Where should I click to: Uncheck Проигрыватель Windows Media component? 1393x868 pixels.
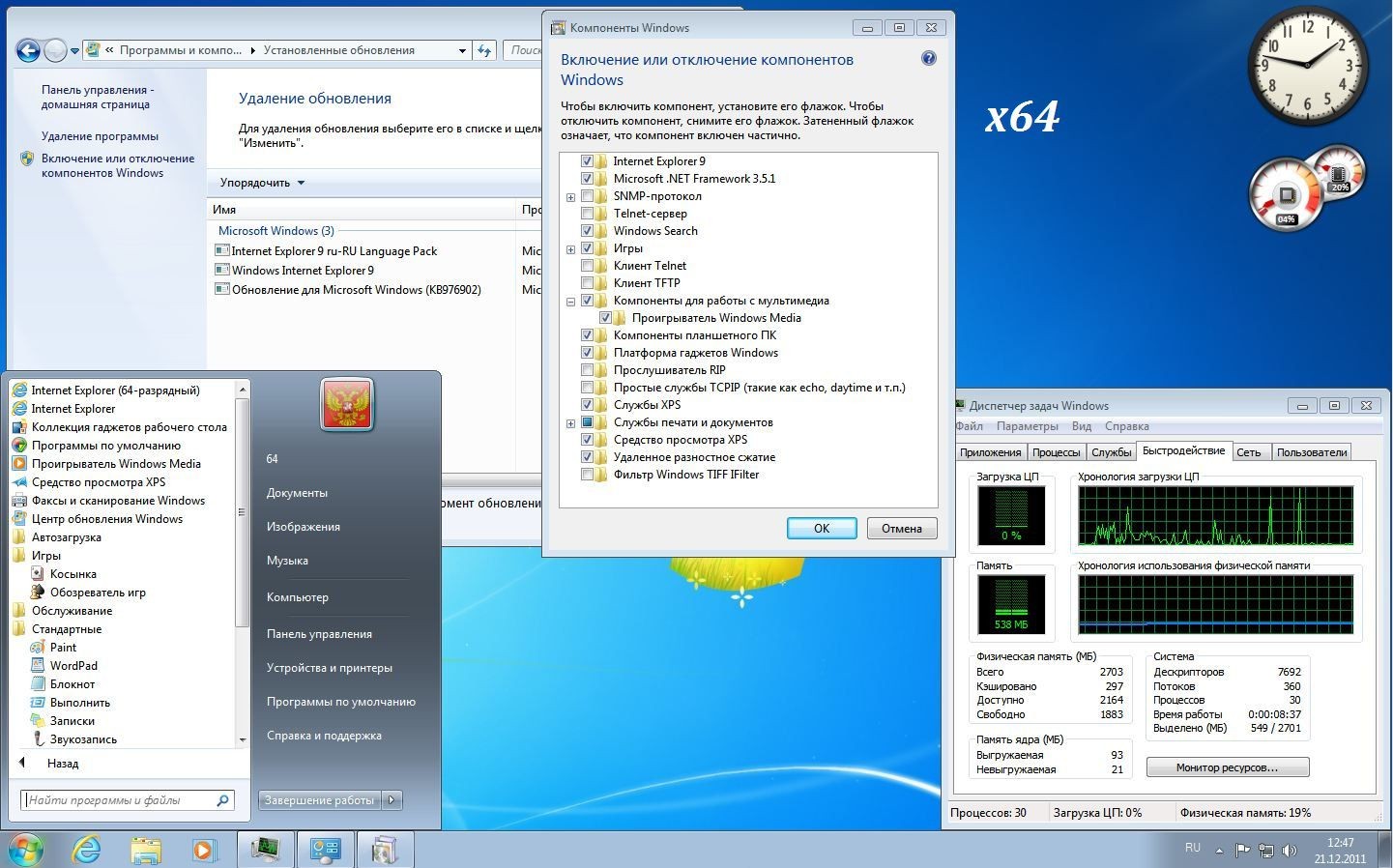[605, 318]
